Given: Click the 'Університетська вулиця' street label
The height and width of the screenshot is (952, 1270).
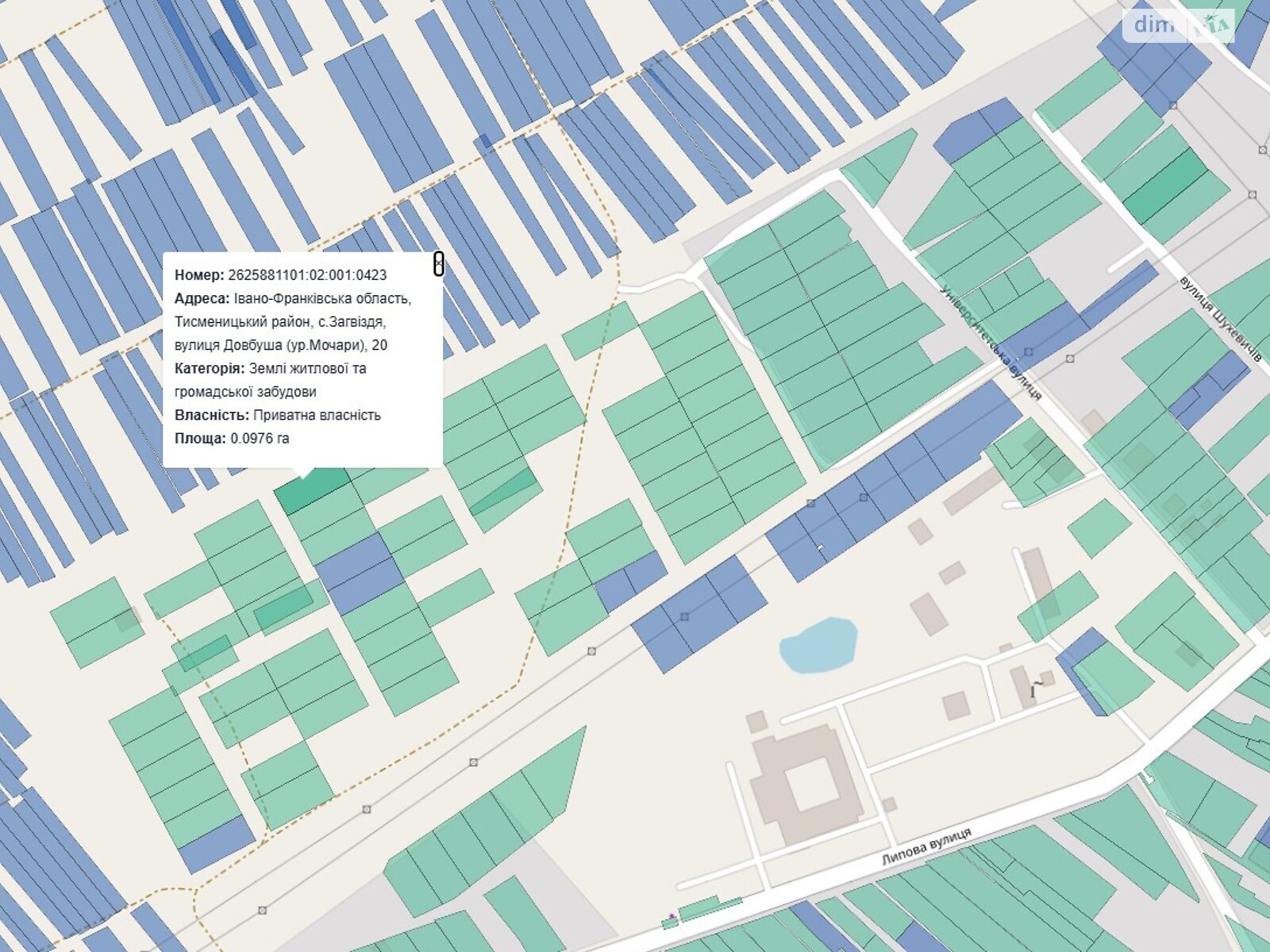Looking at the screenshot, I should tap(989, 341).
